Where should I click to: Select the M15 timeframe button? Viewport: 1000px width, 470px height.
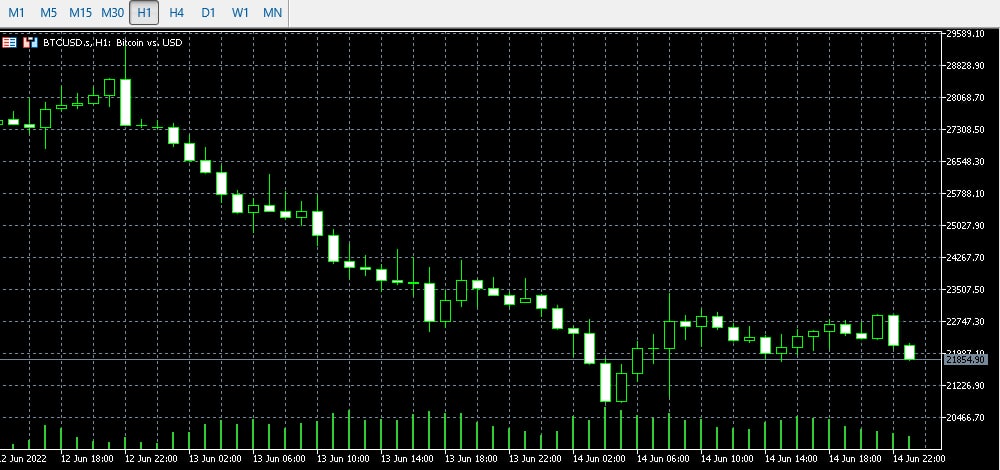point(80,13)
